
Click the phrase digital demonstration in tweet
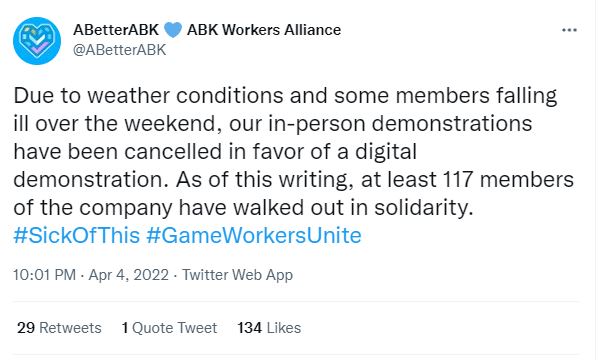(x=215, y=166)
